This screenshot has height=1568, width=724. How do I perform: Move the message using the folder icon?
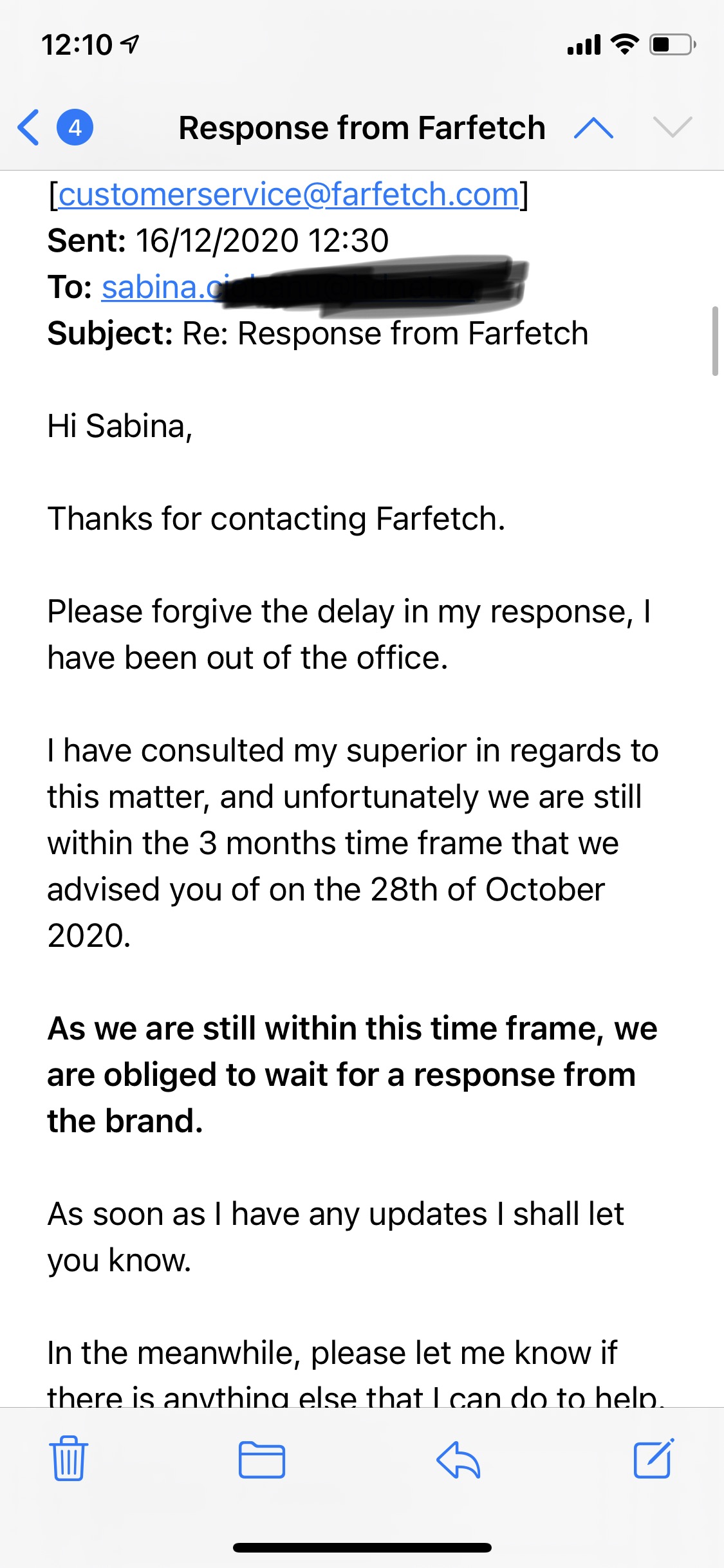[262, 1459]
